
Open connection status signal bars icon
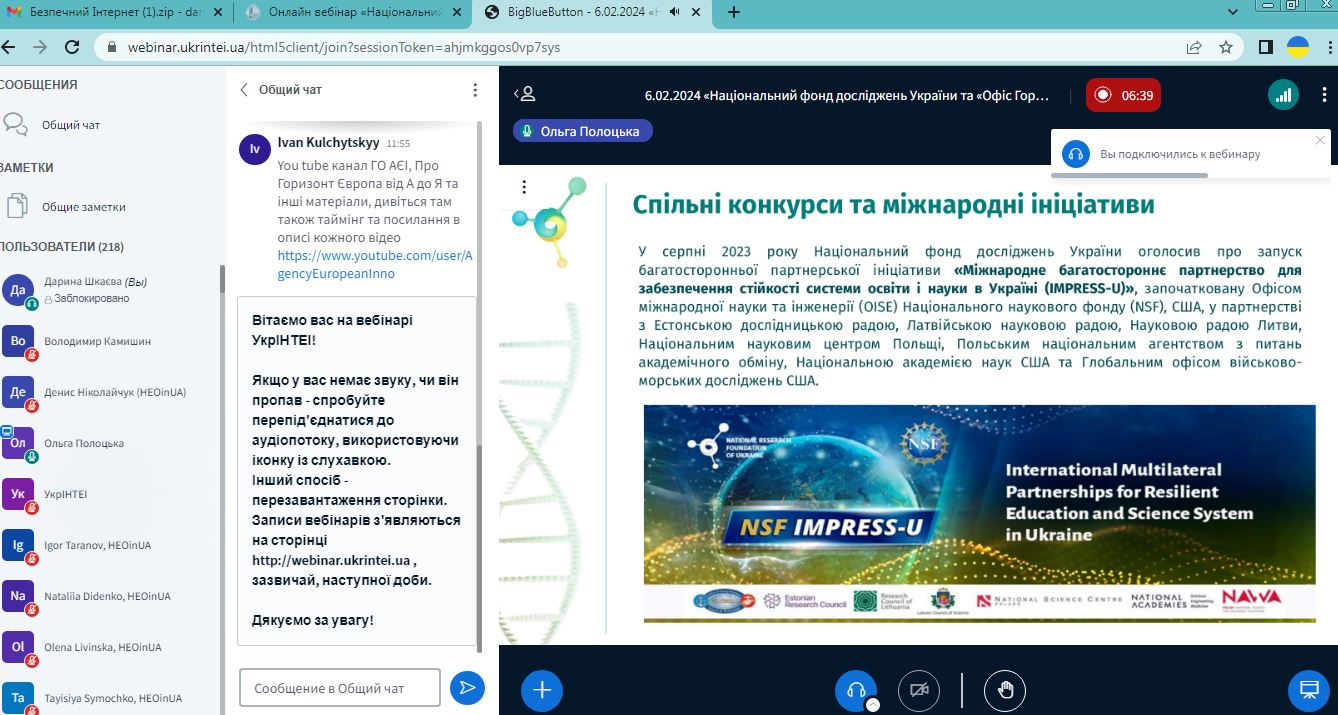(1283, 95)
